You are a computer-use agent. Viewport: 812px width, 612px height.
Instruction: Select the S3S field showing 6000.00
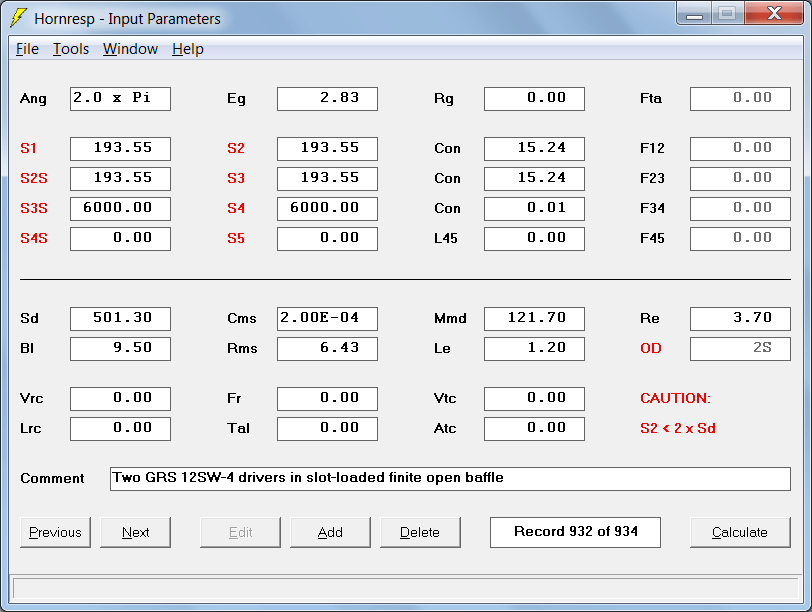pyautogui.click(x=120, y=209)
